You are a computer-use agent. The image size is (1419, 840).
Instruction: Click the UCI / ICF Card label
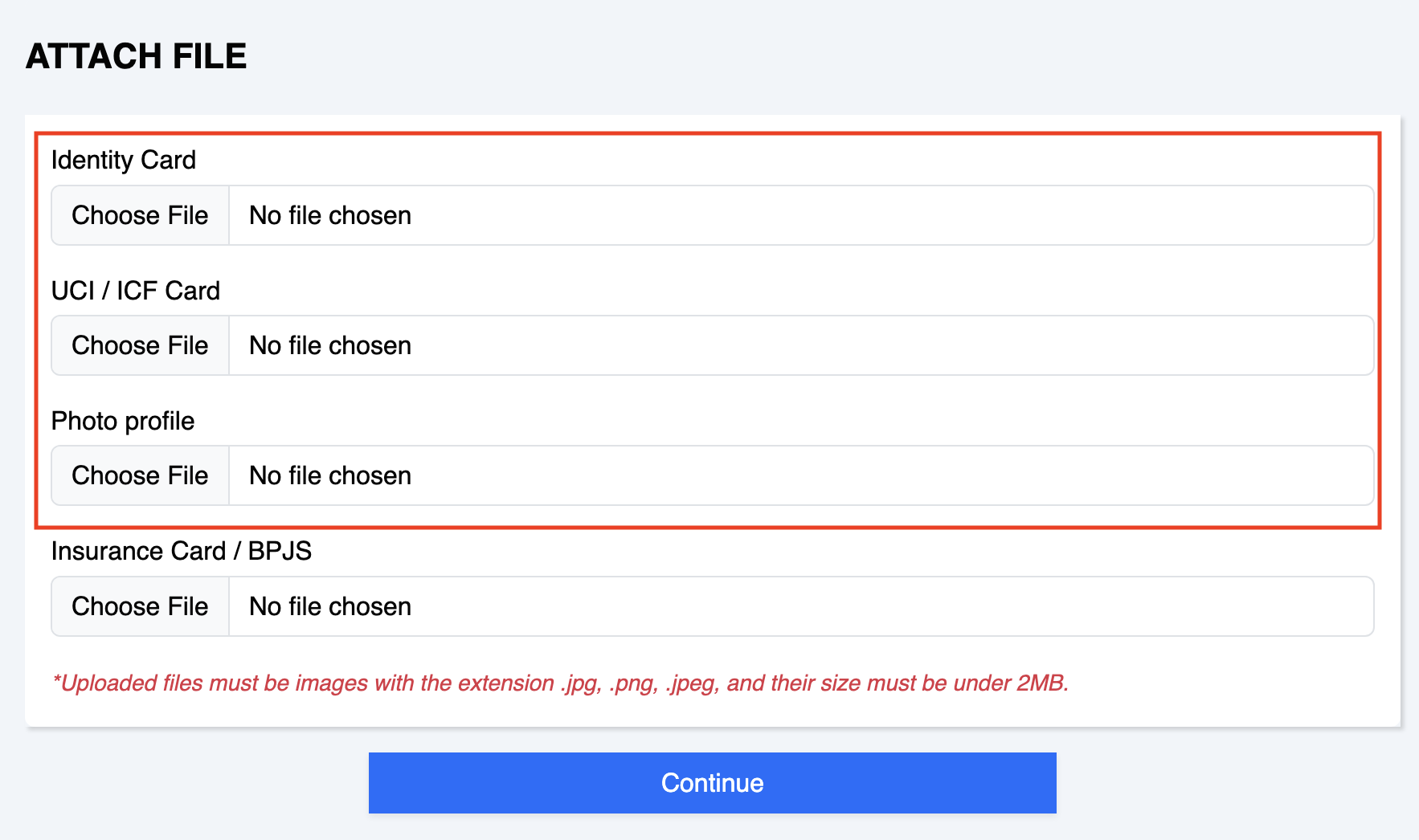click(x=136, y=291)
